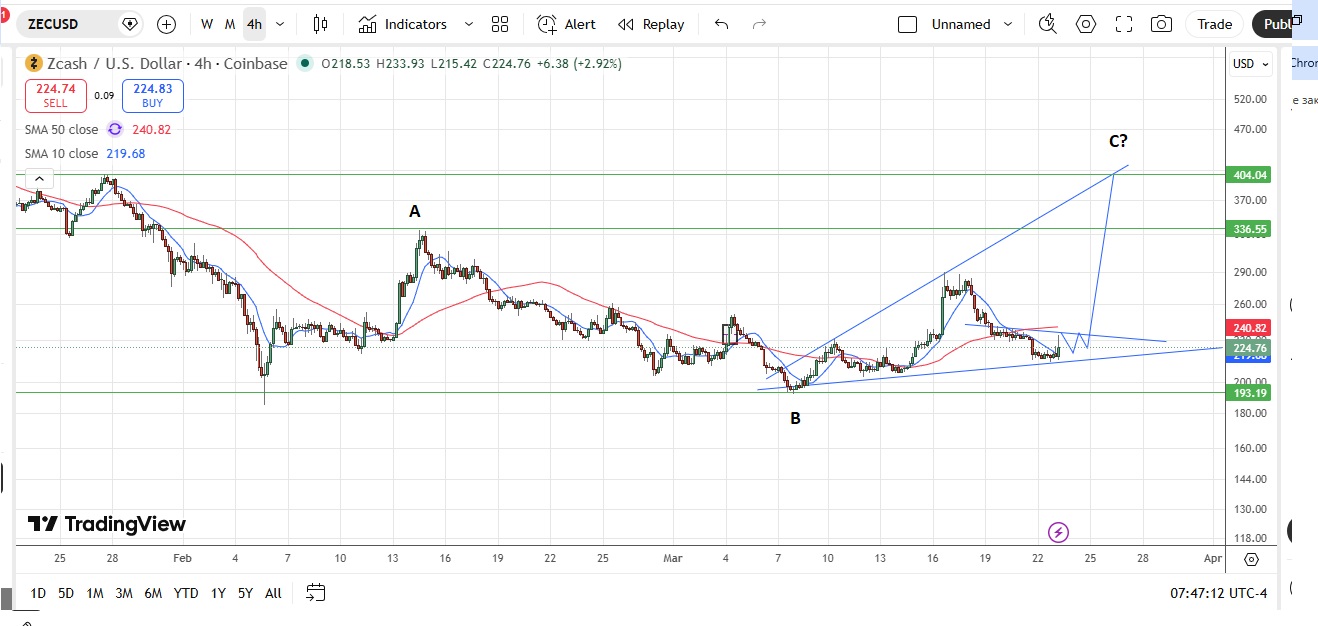This screenshot has height=626, width=1318.
Task: Toggle the Unnamed layout checkbox square
Action: pyautogui.click(x=907, y=24)
